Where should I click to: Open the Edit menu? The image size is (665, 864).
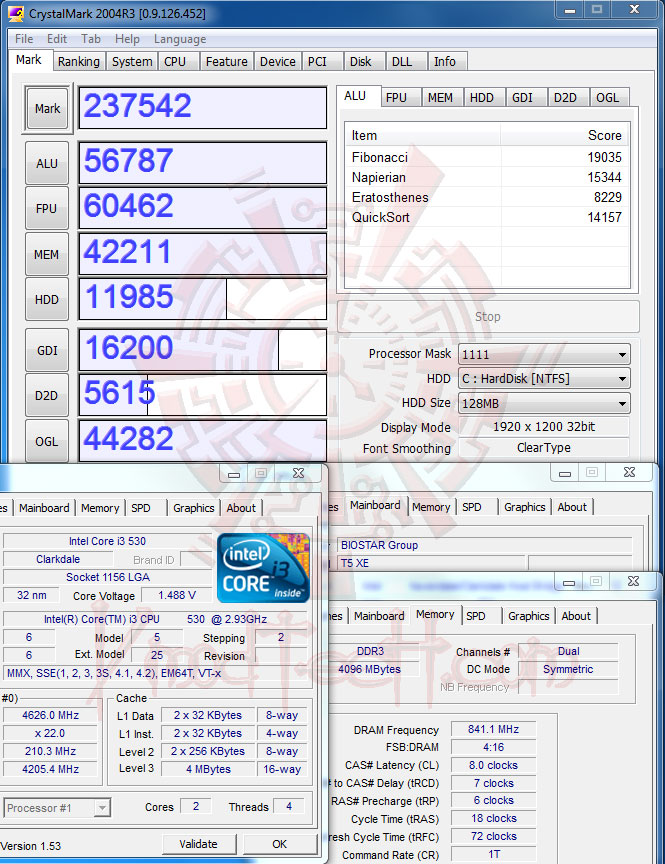[x=57, y=39]
